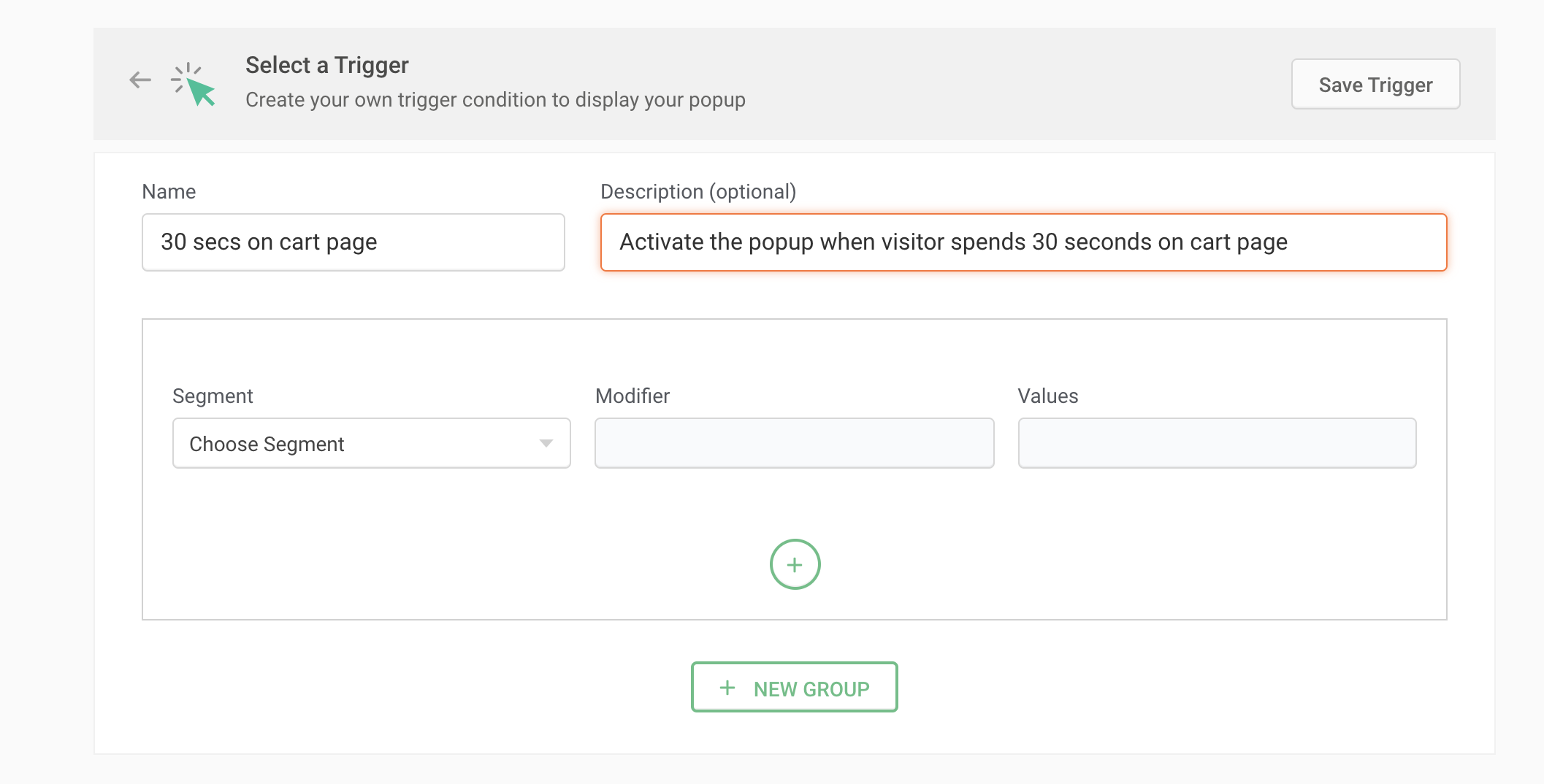Click the Segment label
This screenshot has width=1544, height=784.
(x=213, y=396)
